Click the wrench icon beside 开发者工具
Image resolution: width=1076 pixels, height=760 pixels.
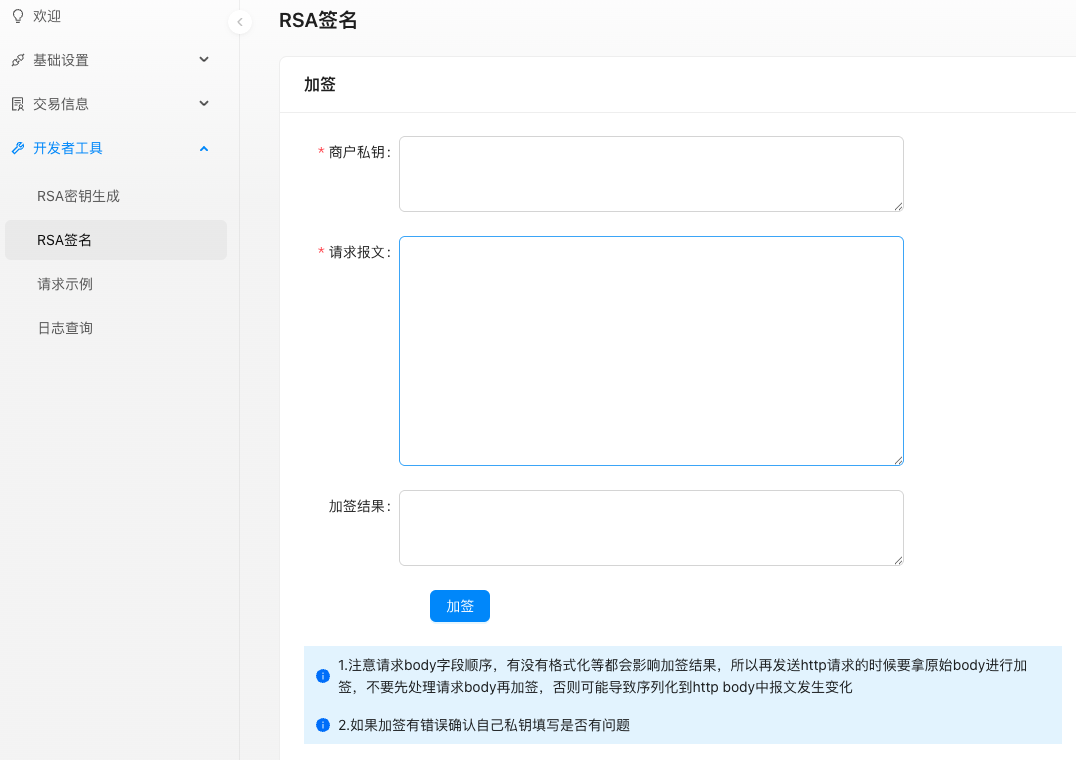click(17, 148)
